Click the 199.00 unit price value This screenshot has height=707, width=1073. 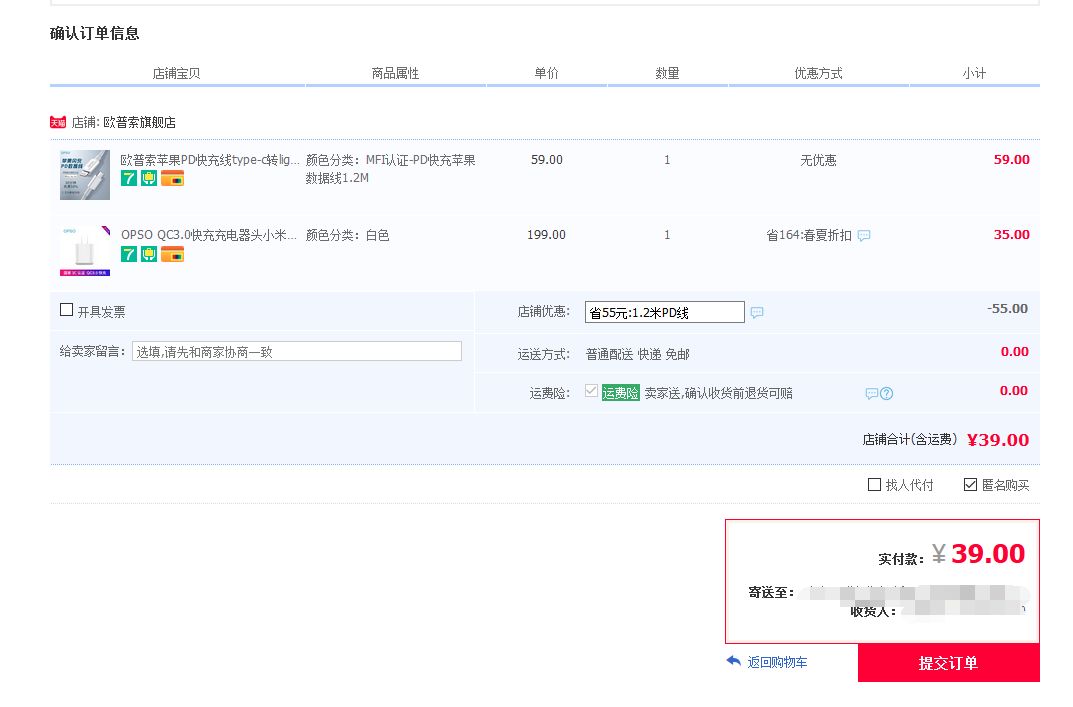(x=546, y=235)
